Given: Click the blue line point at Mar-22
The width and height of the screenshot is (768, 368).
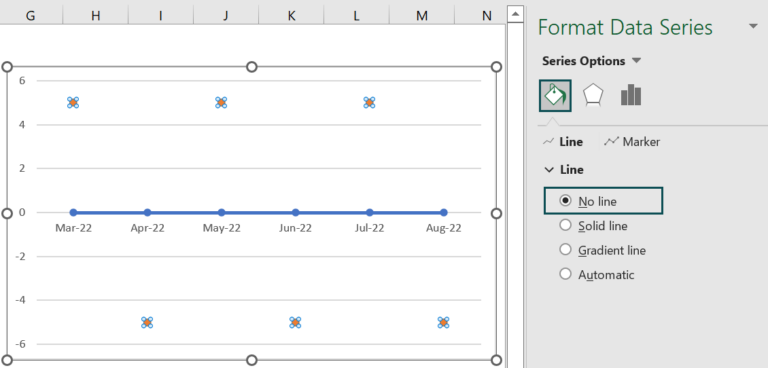Looking at the screenshot, I should point(73,212).
